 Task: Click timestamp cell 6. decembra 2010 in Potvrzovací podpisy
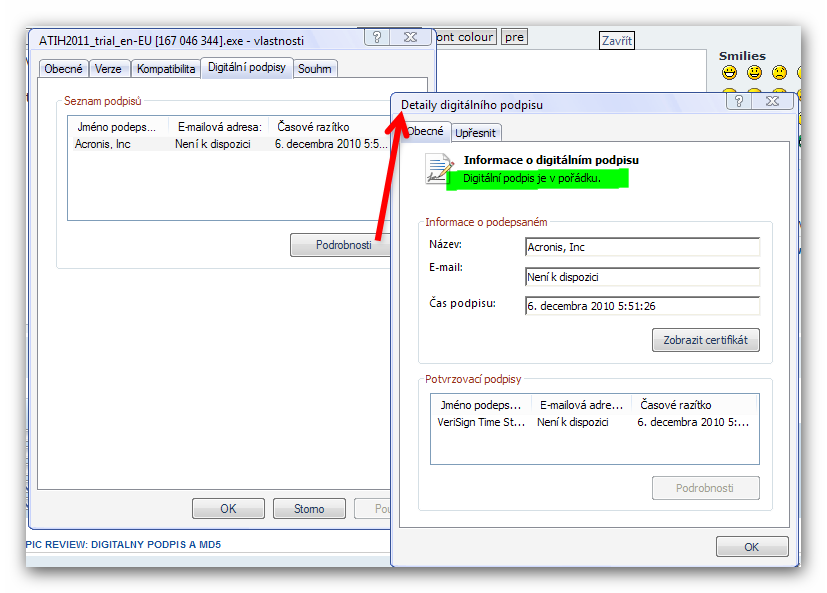point(693,422)
